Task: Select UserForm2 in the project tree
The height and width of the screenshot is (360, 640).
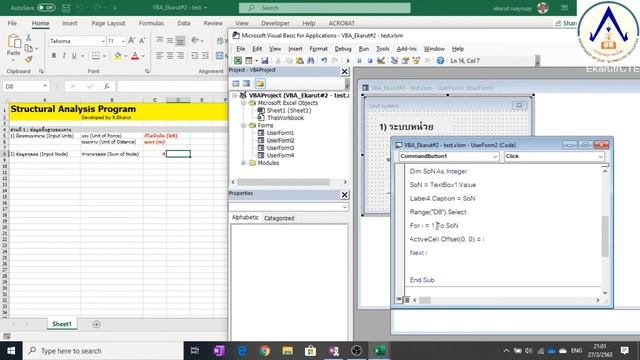Action: coord(280,140)
